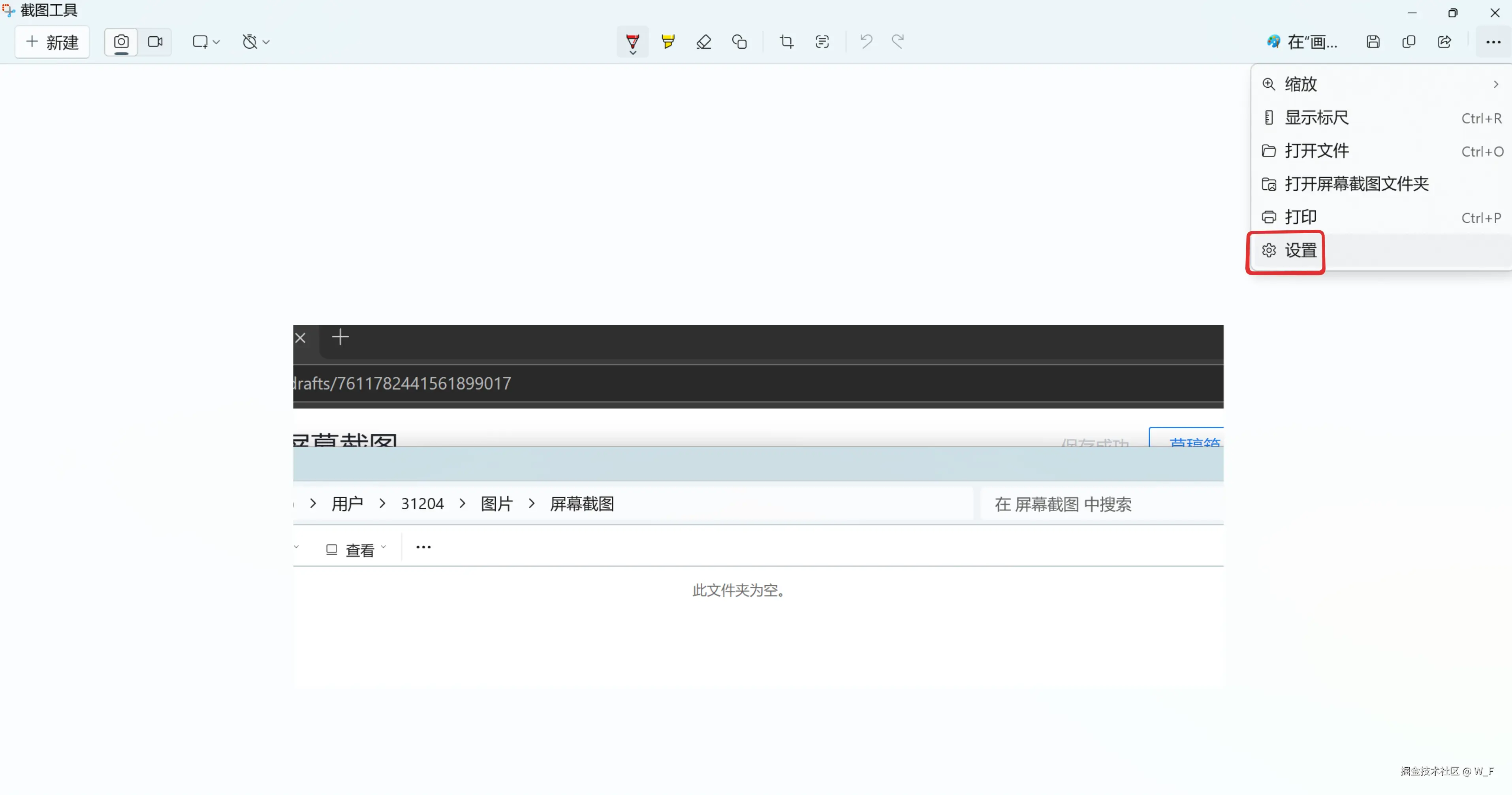Open the shapes tool

coord(739,41)
